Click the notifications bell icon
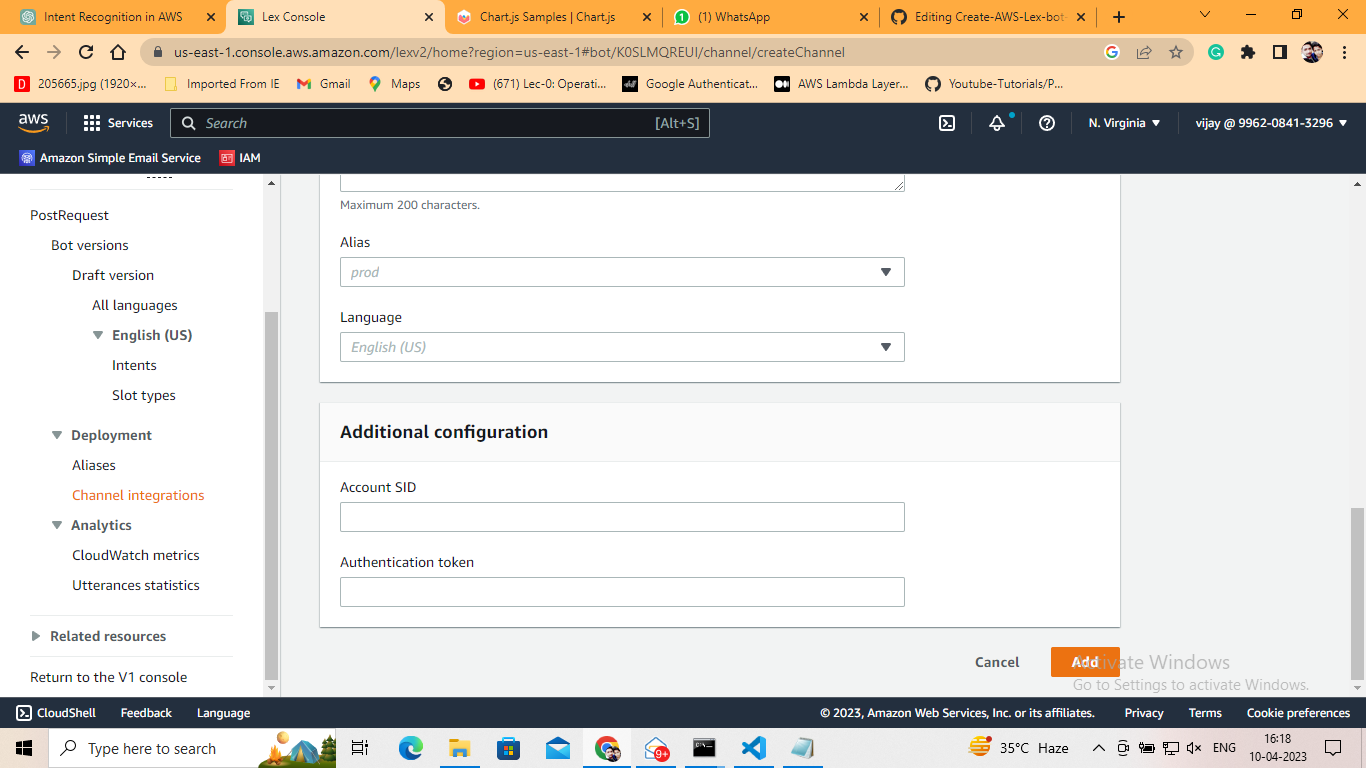 (999, 122)
